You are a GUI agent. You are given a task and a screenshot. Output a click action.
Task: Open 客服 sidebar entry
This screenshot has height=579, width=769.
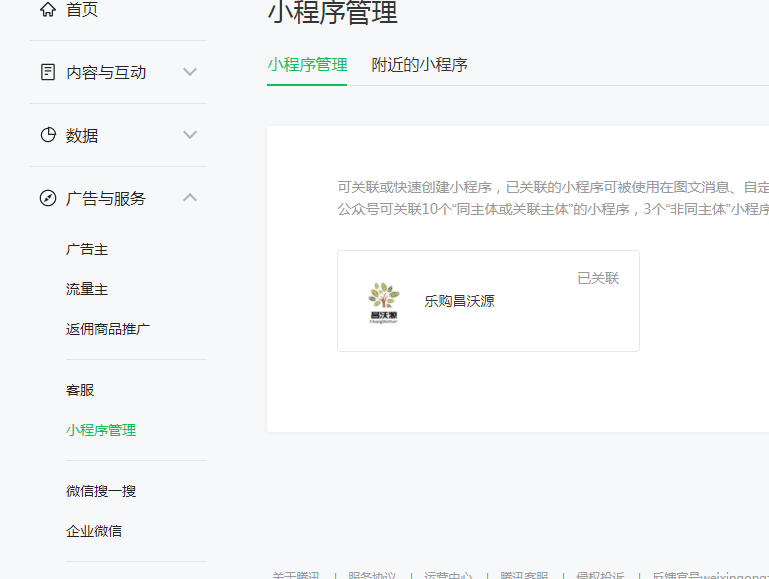tap(80, 390)
